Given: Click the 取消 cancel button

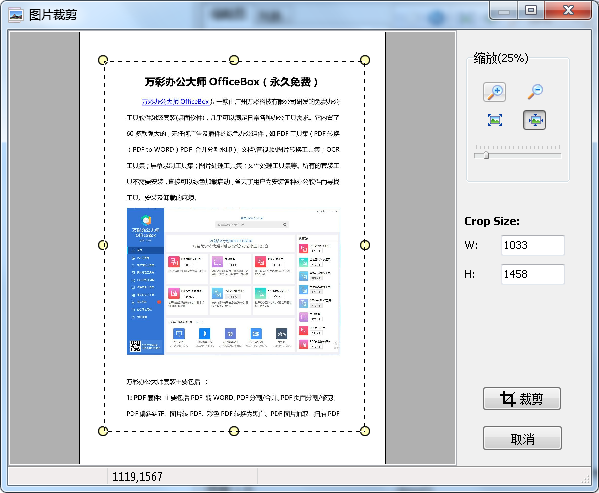Looking at the screenshot, I should [522, 438].
